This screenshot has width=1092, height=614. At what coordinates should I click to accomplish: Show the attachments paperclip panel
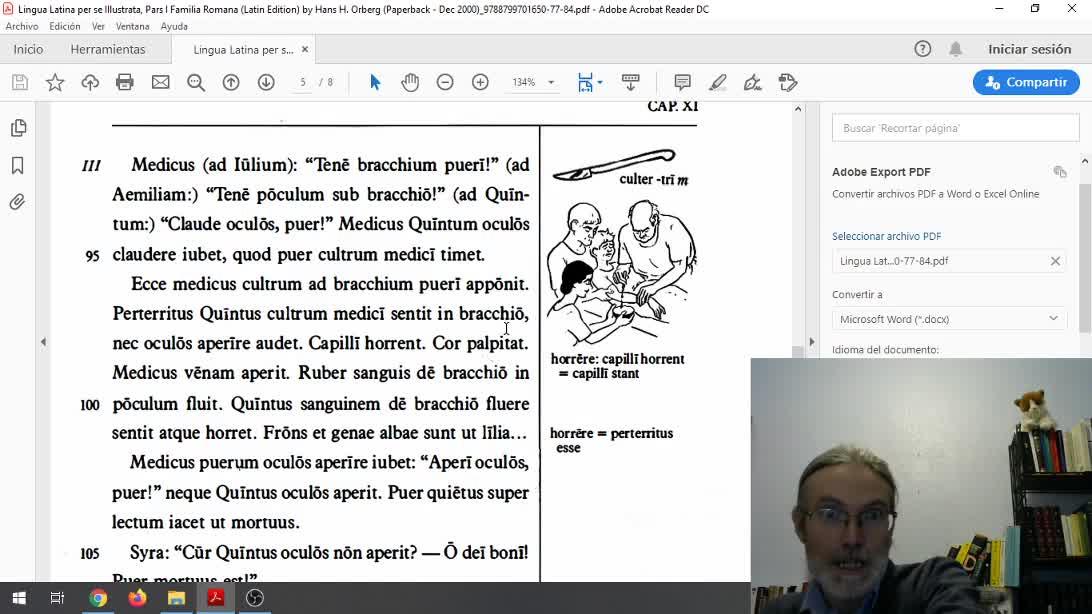coord(17,202)
